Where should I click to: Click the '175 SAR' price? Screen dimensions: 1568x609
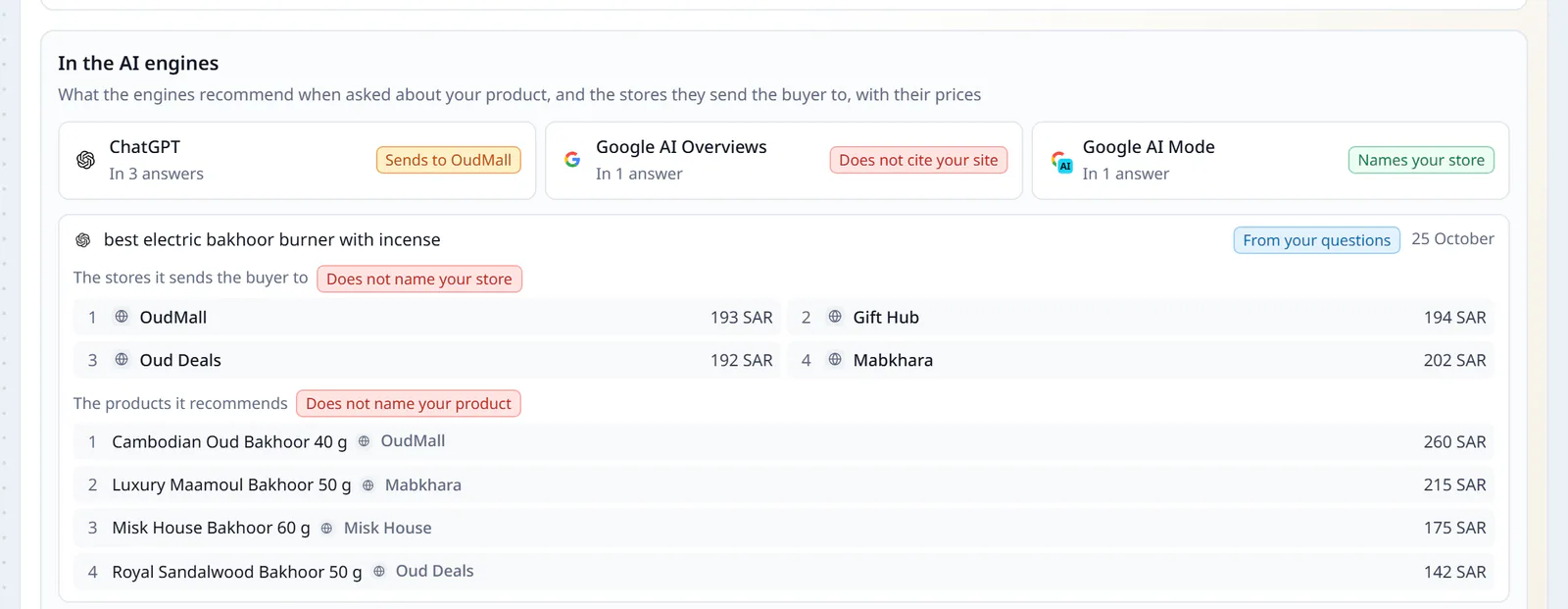(x=1455, y=529)
